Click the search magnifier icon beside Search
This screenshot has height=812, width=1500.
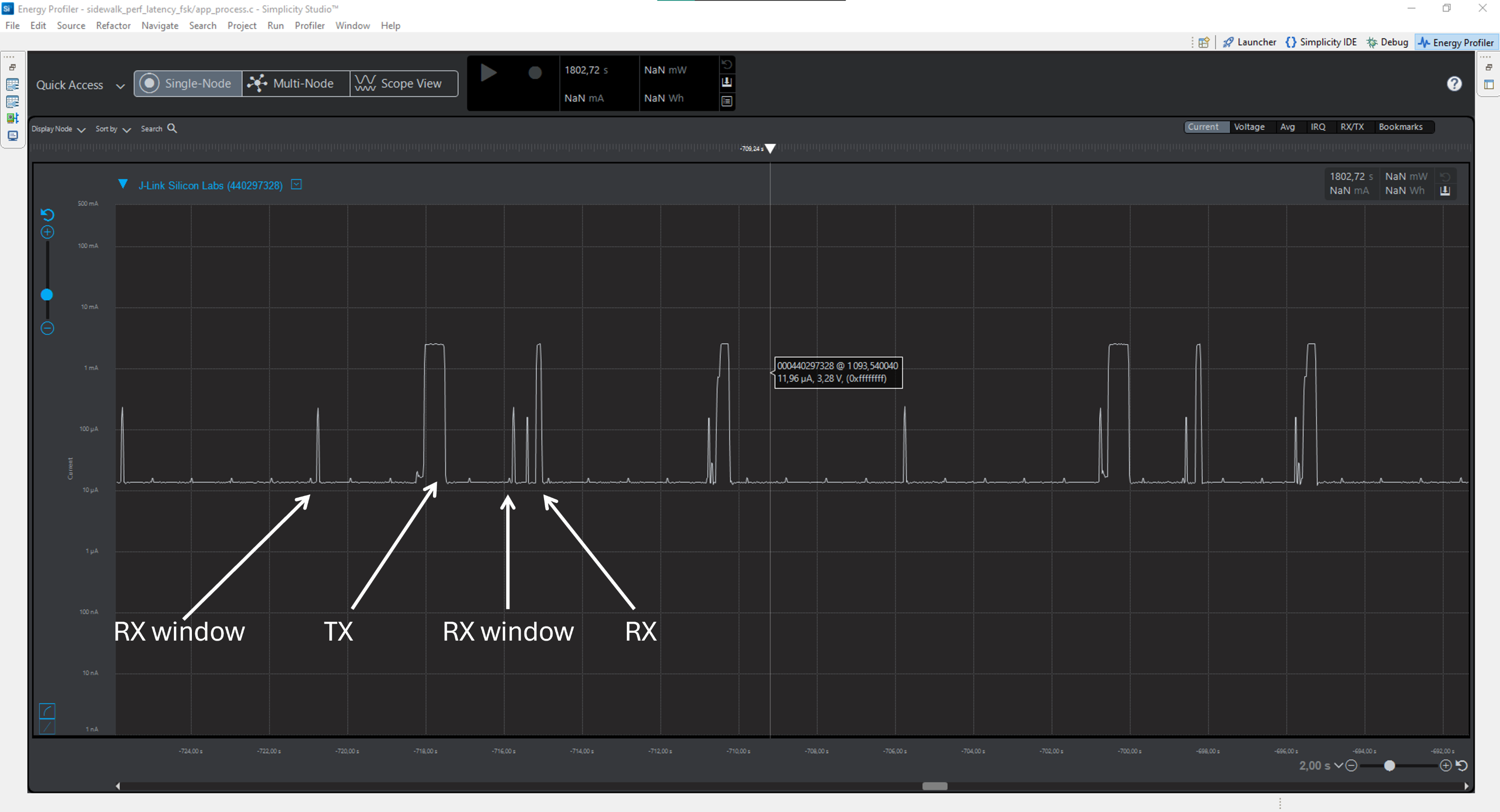click(172, 128)
